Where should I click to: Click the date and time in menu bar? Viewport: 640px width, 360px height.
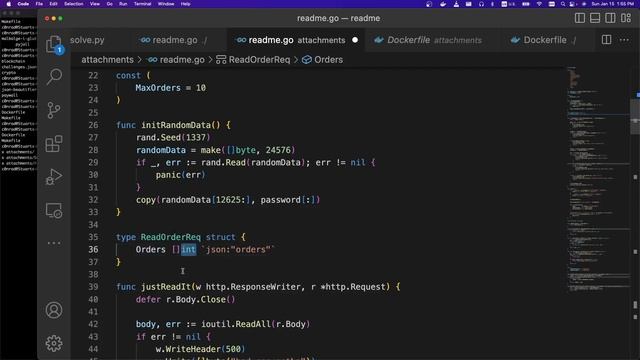[613, 4]
